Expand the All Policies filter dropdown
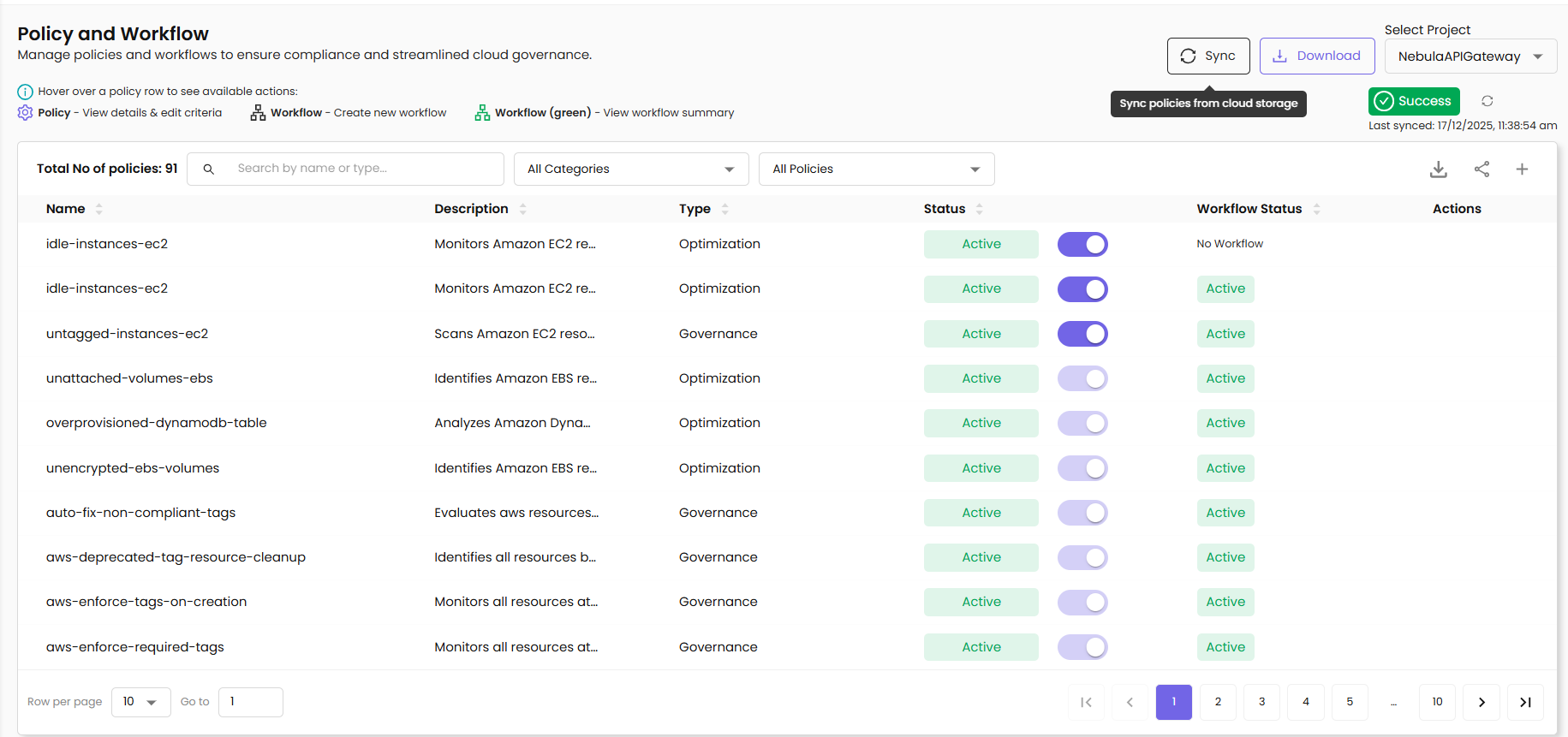 point(876,169)
